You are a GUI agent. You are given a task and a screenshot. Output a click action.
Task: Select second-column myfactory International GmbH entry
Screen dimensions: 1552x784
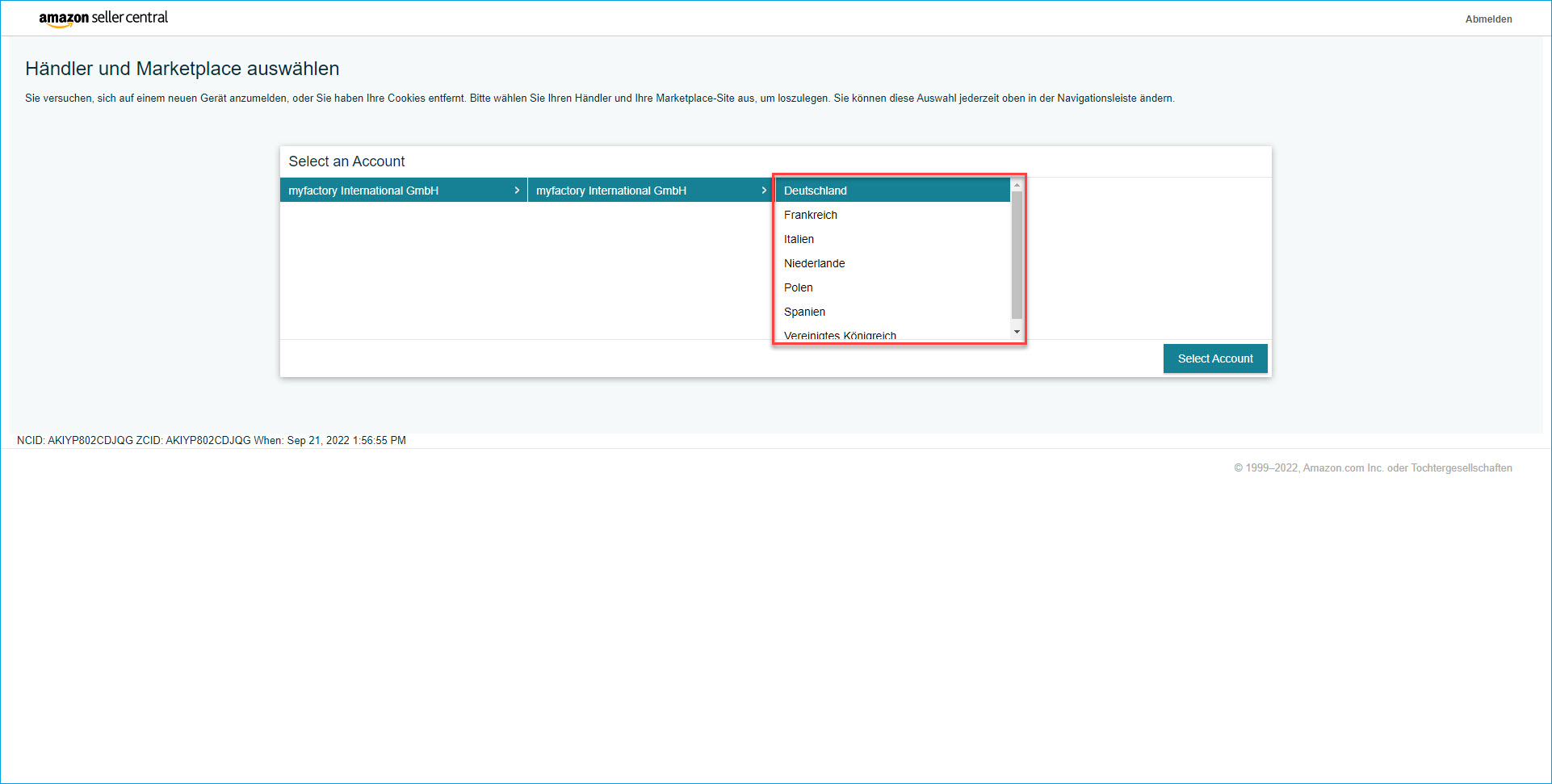click(x=651, y=191)
